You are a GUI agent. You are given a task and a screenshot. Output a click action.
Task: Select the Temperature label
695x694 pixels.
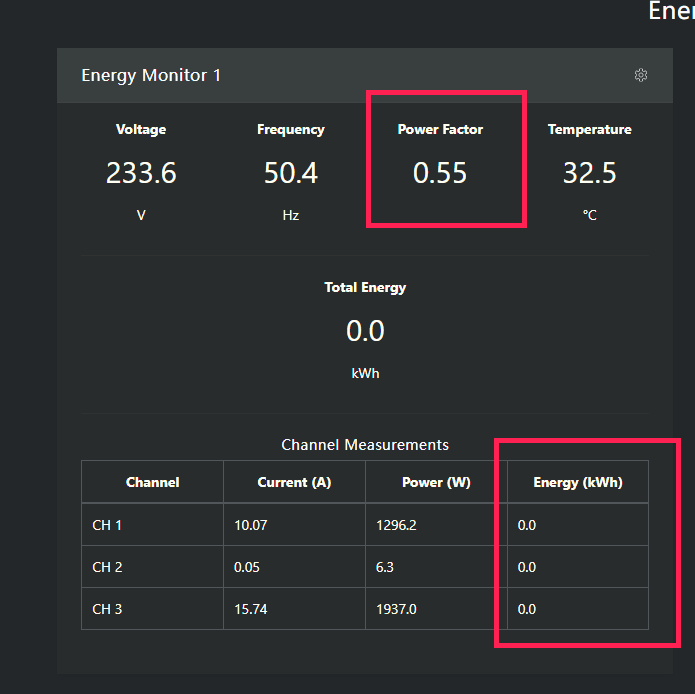pyautogui.click(x=590, y=129)
